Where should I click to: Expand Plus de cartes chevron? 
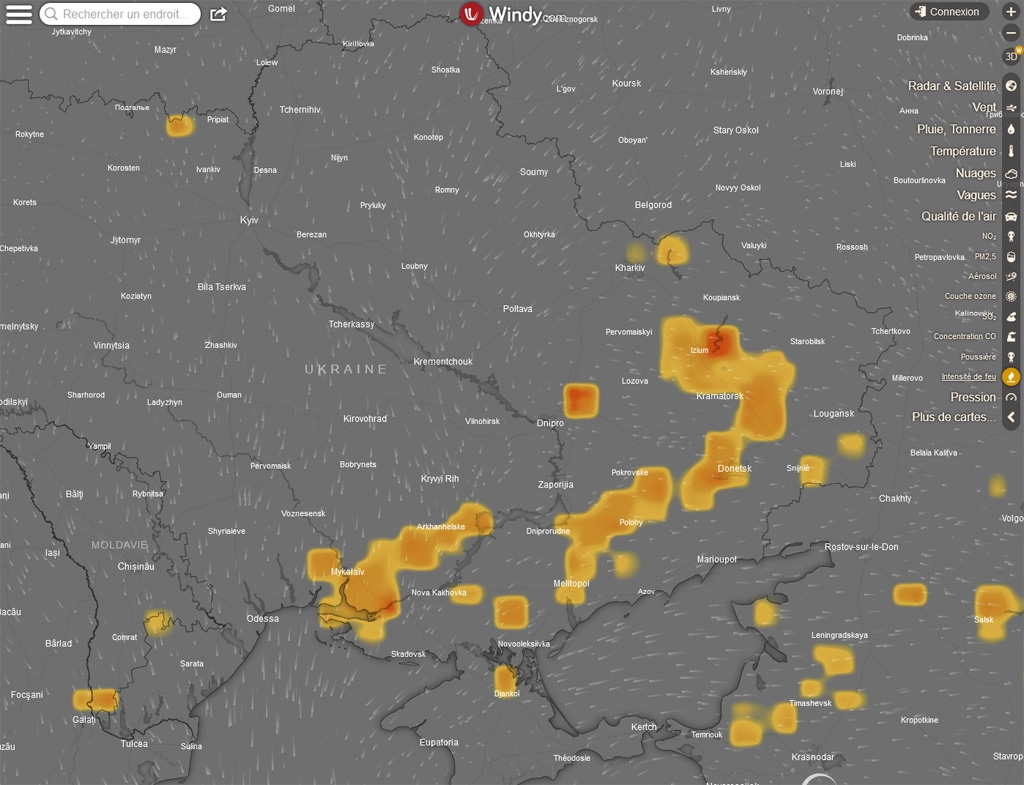point(1011,417)
